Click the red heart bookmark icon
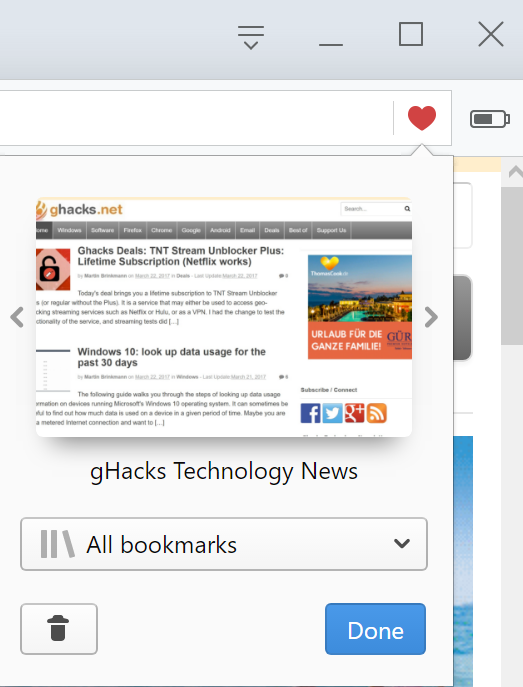The width and height of the screenshot is (523, 687). pyautogui.click(x=422, y=118)
